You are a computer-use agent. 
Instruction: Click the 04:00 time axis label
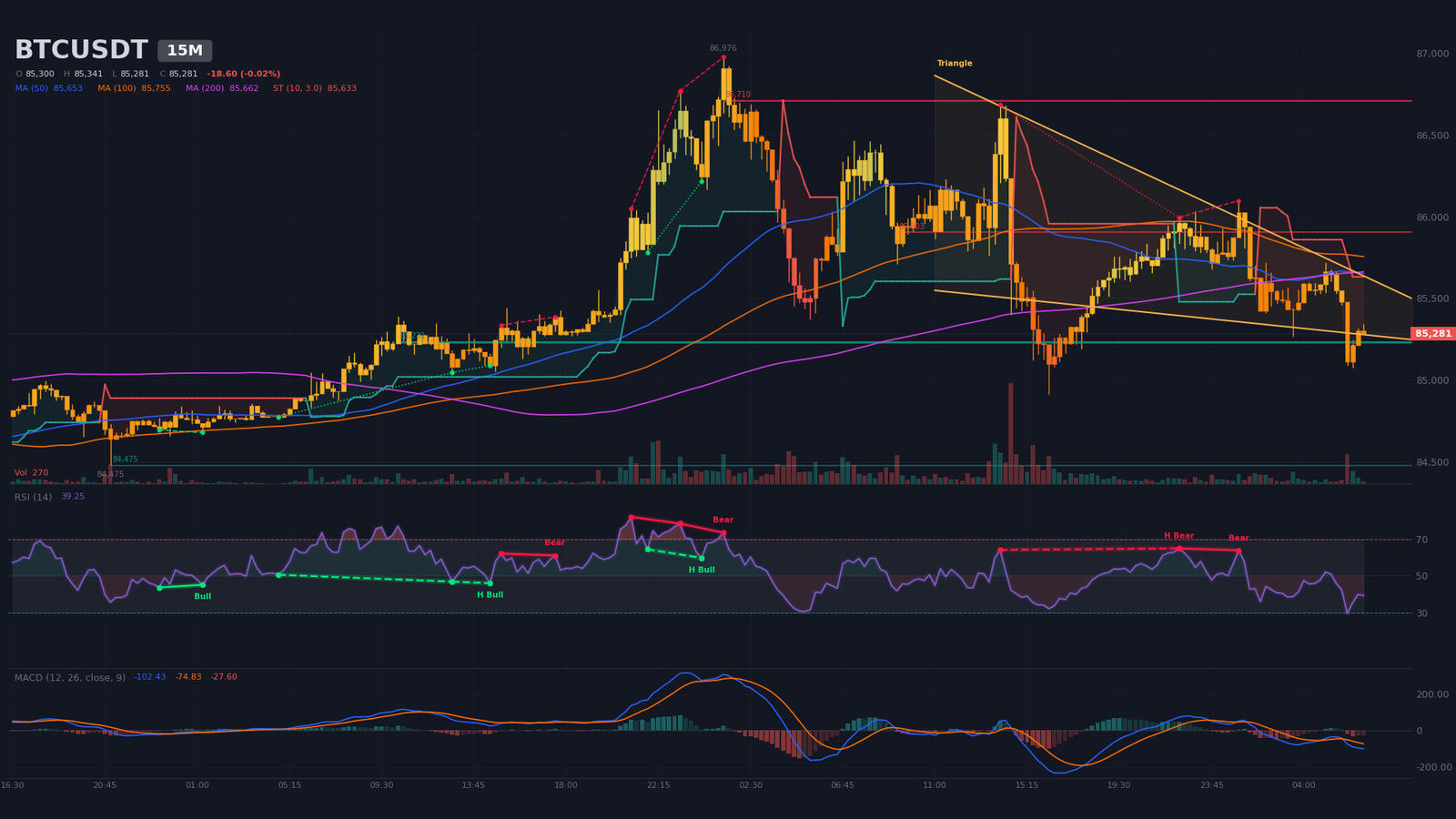tap(1303, 785)
